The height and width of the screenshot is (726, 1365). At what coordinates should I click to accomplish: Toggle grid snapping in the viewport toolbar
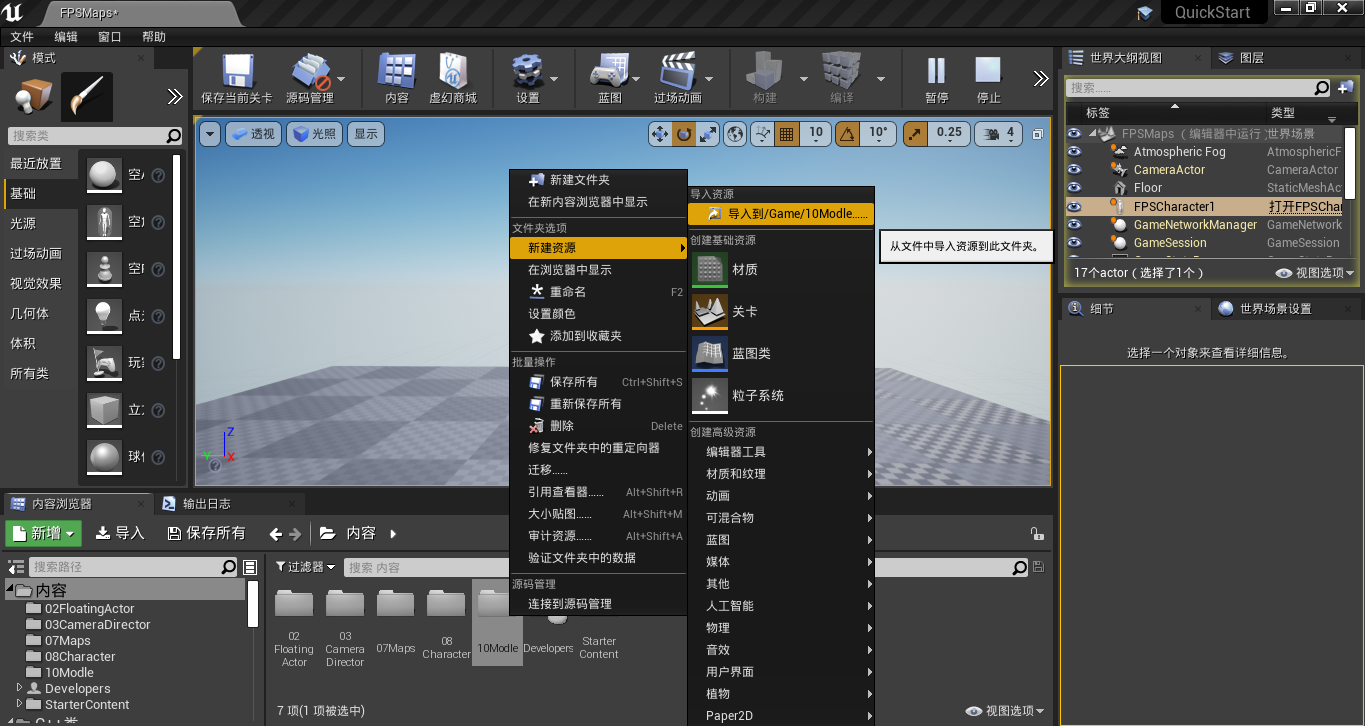(x=787, y=133)
